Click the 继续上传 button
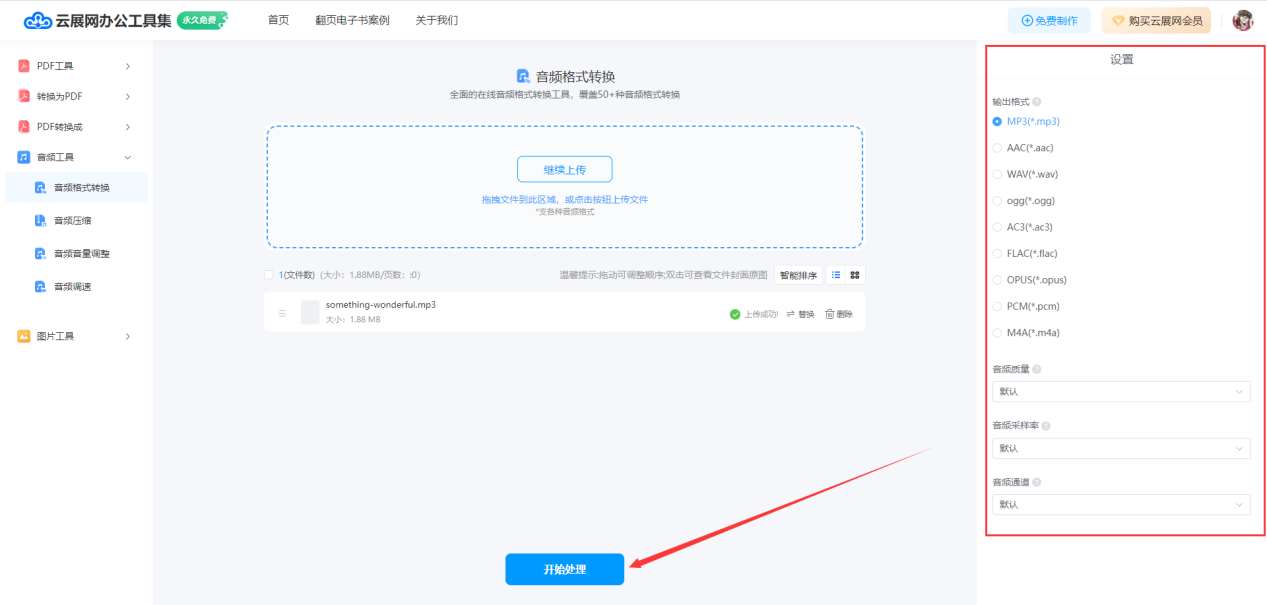This screenshot has width=1267, height=605. 565,169
